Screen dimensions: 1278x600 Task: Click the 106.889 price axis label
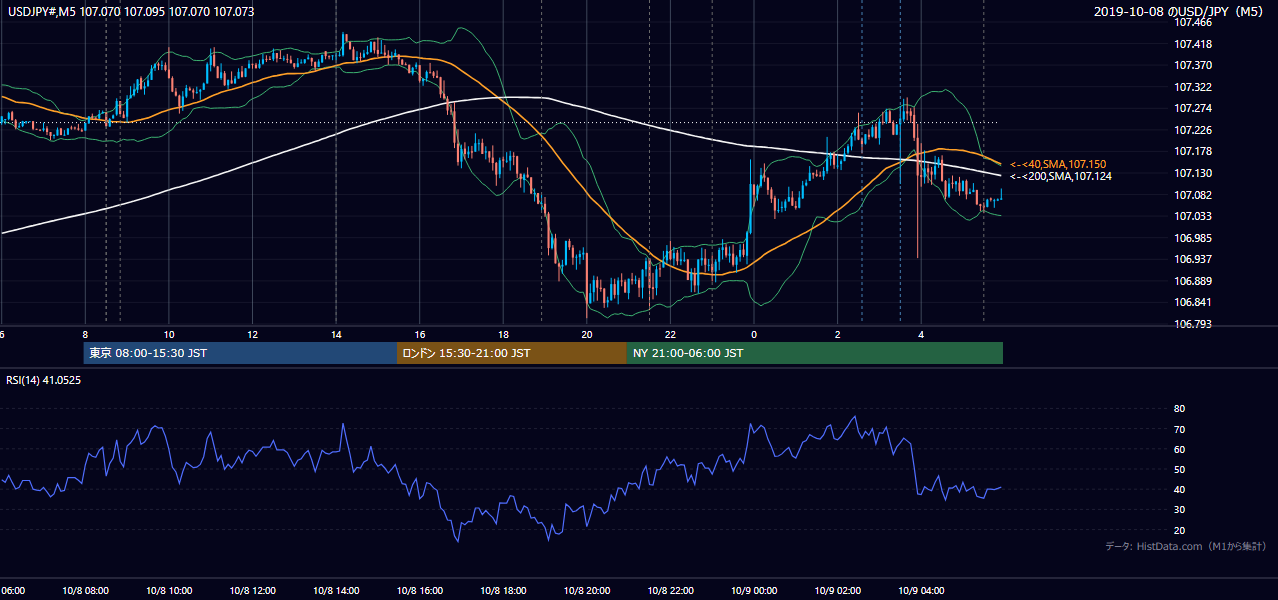pos(1192,281)
